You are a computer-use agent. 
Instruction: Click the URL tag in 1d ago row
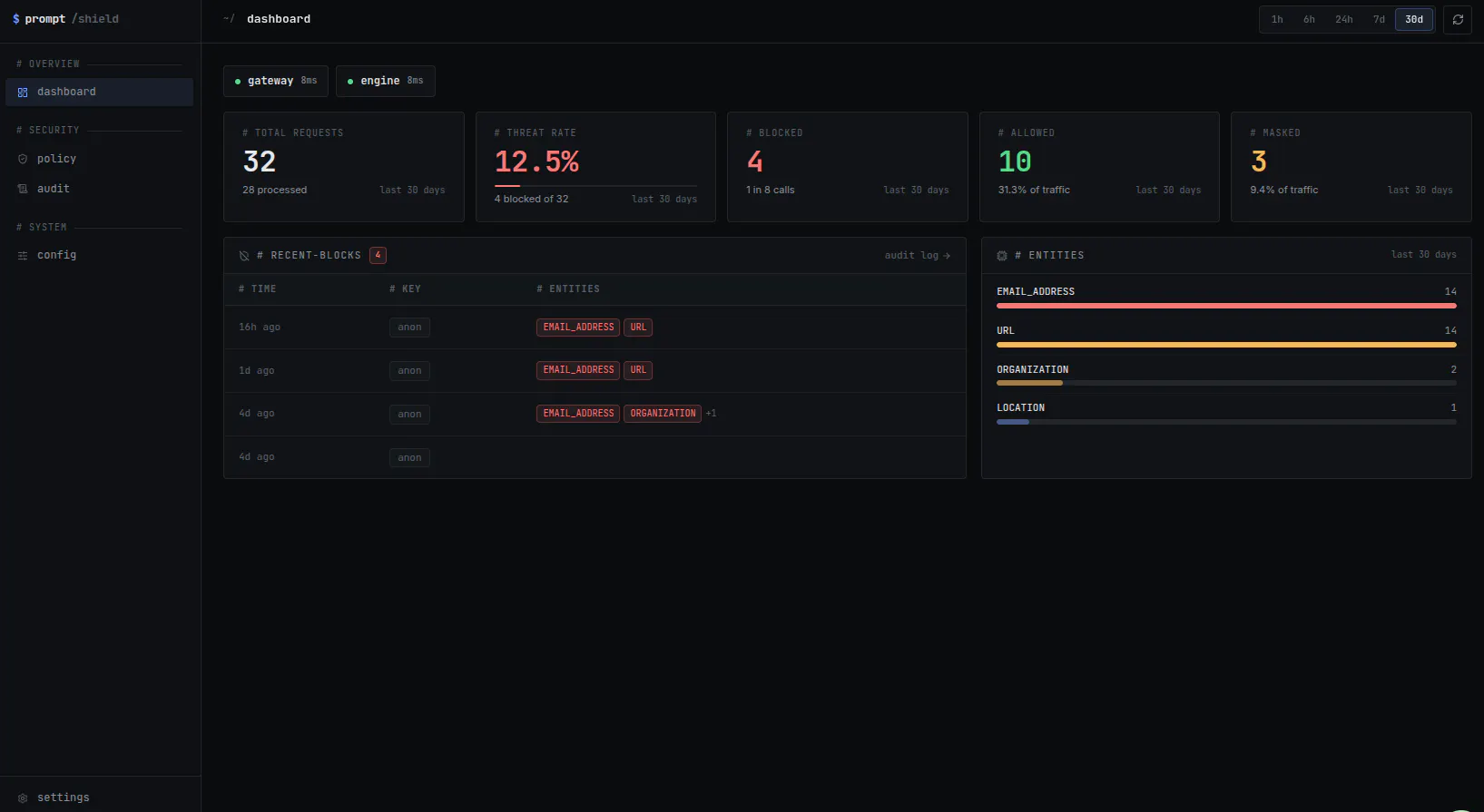638,370
